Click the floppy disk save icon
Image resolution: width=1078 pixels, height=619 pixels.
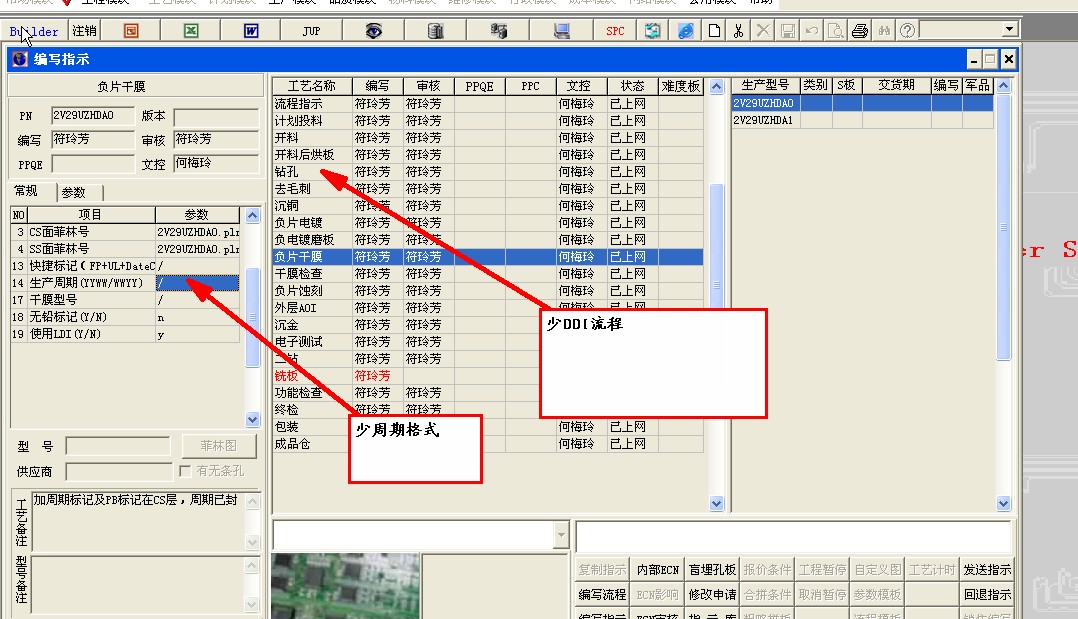788,31
